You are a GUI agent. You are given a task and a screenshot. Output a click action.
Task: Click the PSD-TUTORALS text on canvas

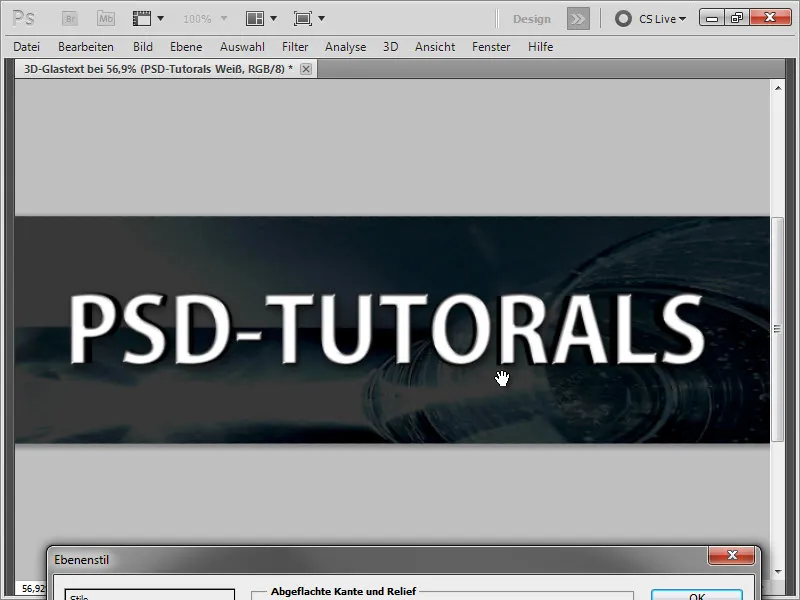pos(387,329)
